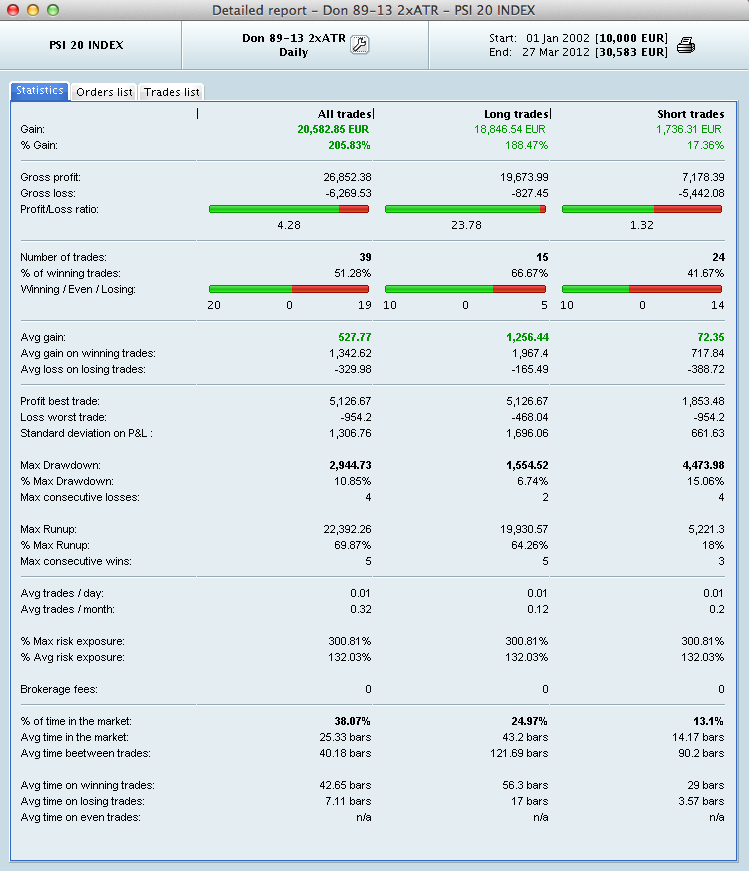Select the Statistics tab

pos(39,91)
